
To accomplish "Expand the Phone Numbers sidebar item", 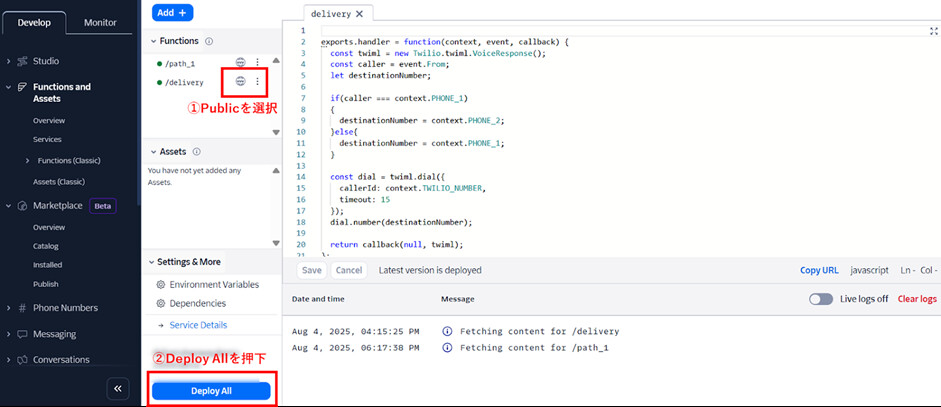I will [x=8, y=308].
